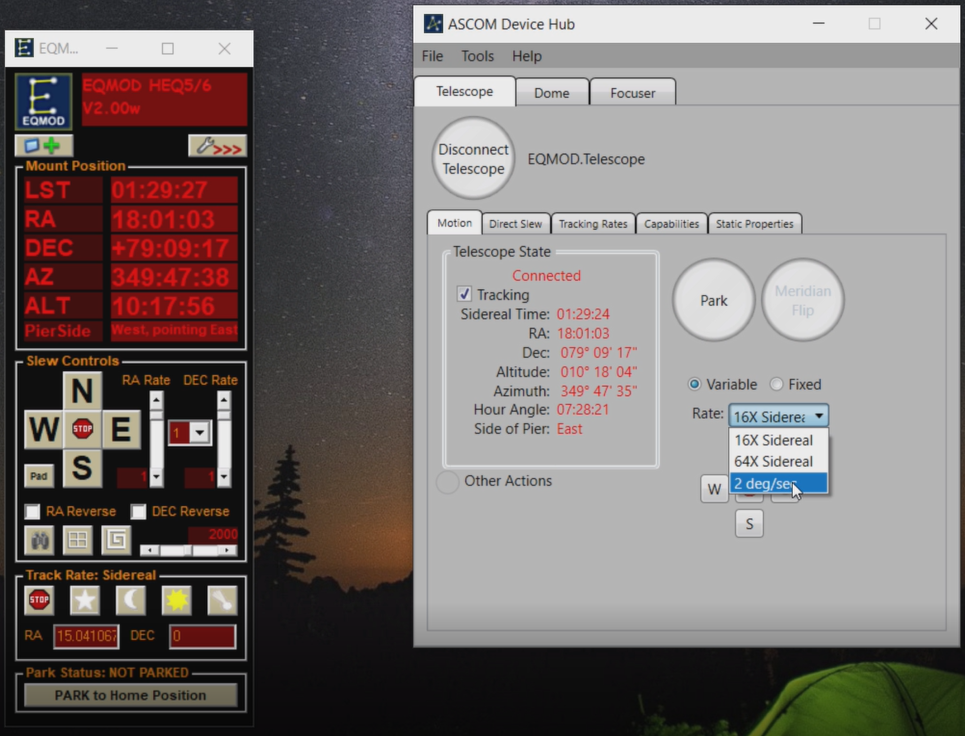Image resolution: width=965 pixels, height=736 pixels.
Task: Click the add display button with green plus
Action: [44, 146]
